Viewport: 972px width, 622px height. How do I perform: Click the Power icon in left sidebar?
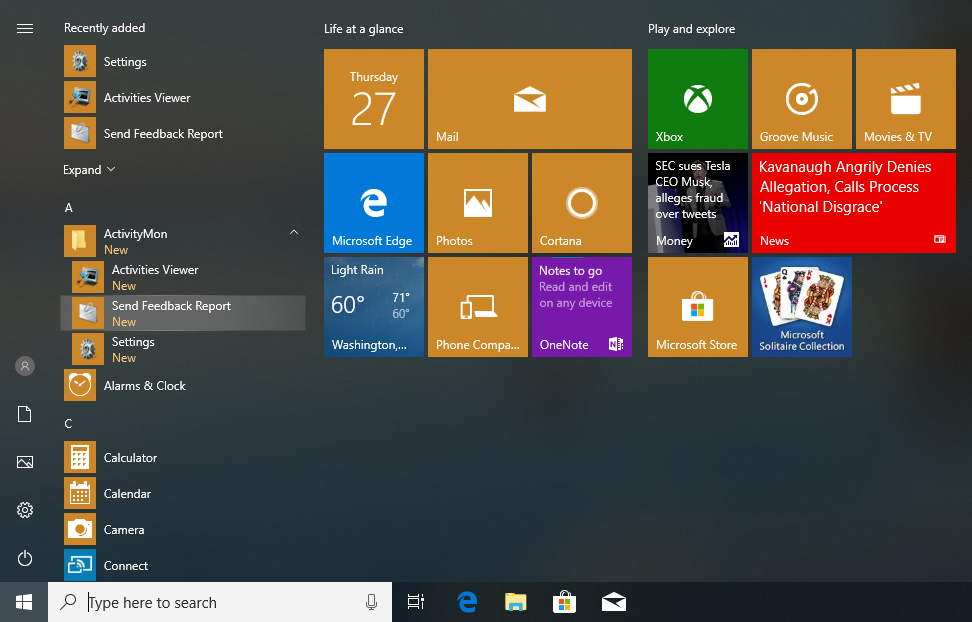25,558
